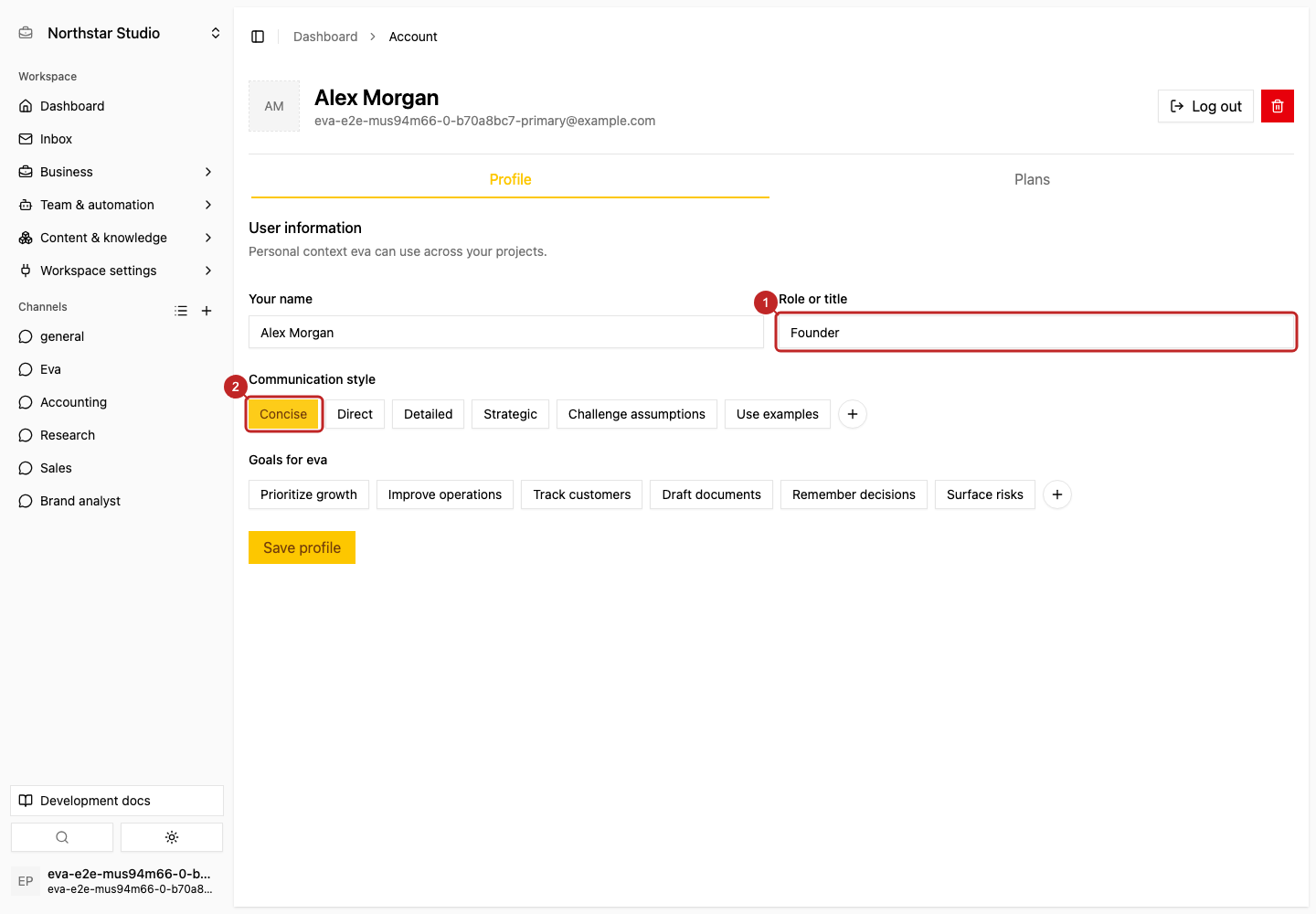Select the Profile tab

pos(510,179)
